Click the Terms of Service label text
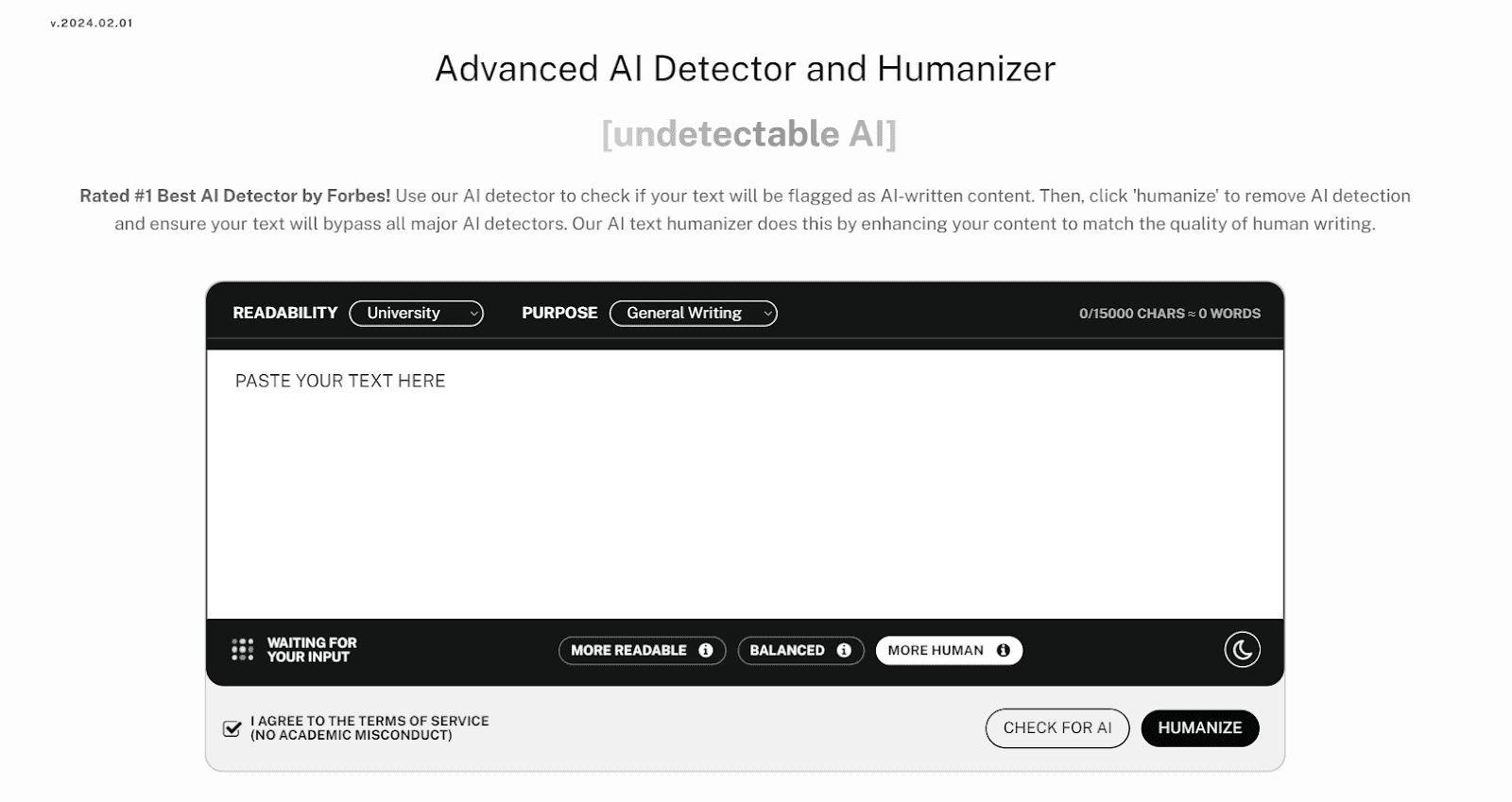This screenshot has width=1512, height=802. (x=369, y=727)
